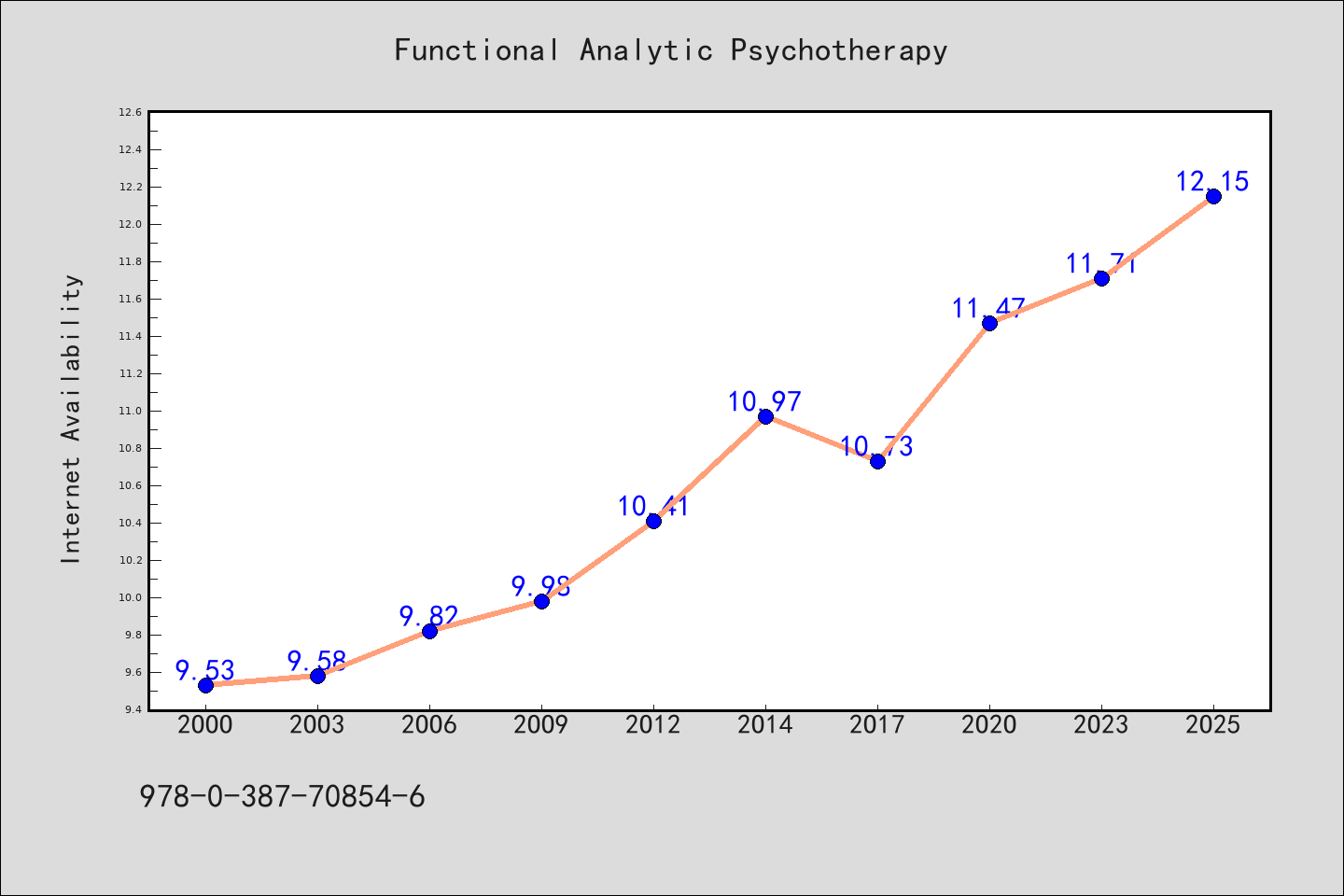Select the data point labeled 12.15
The width and height of the screenshot is (1344, 896).
[1213, 196]
